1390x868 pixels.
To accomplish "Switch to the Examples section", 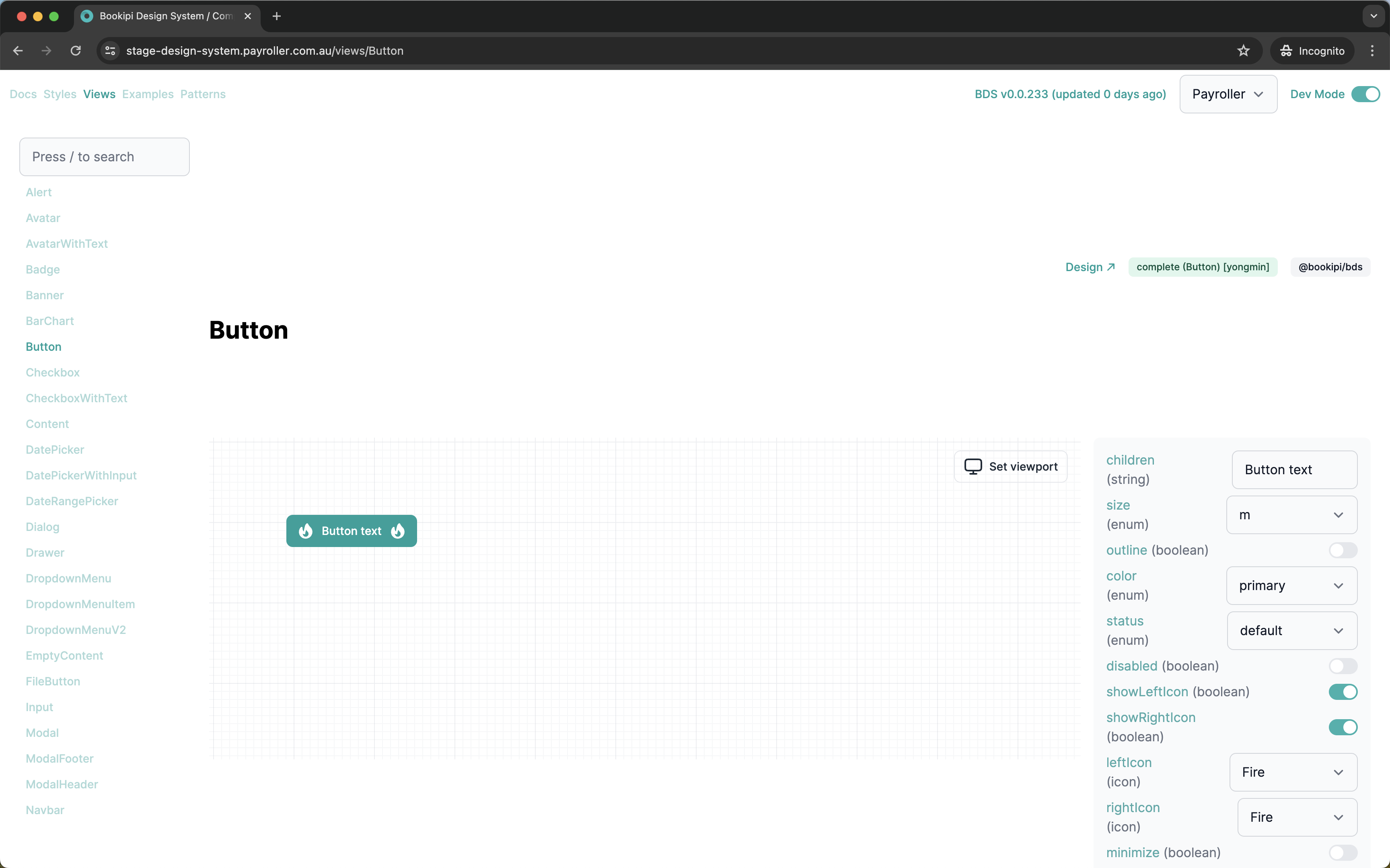I will pyautogui.click(x=148, y=94).
